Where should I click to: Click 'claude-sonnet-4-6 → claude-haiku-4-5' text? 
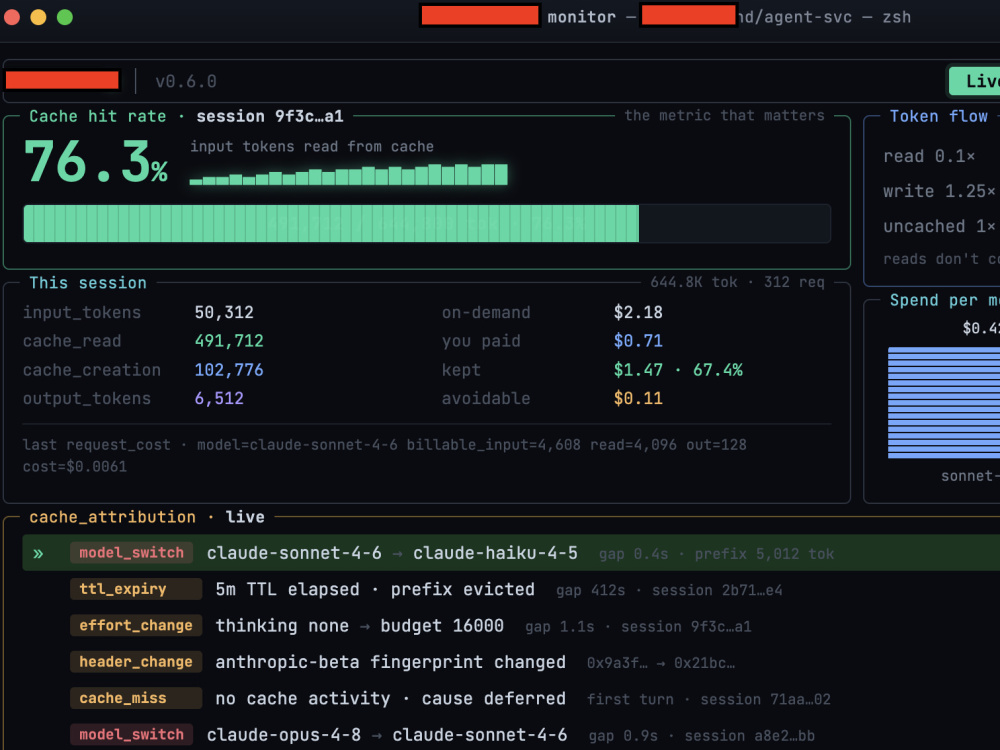click(x=392, y=553)
